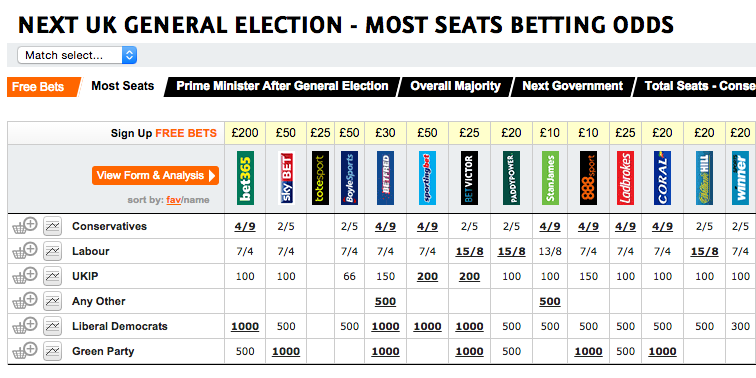This screenshot has height=378, width=756.
Task: Click the Free Bets tab
Action: coord(41,87)
